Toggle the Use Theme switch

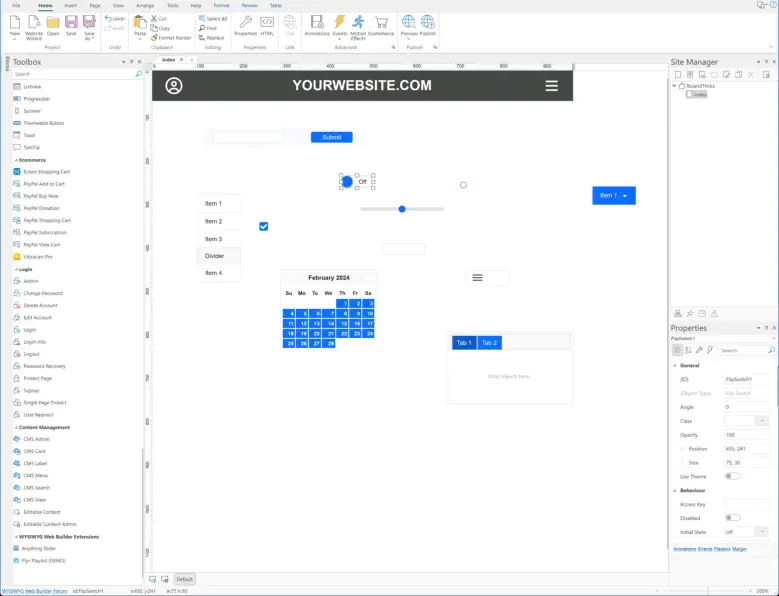coord(733,477)
